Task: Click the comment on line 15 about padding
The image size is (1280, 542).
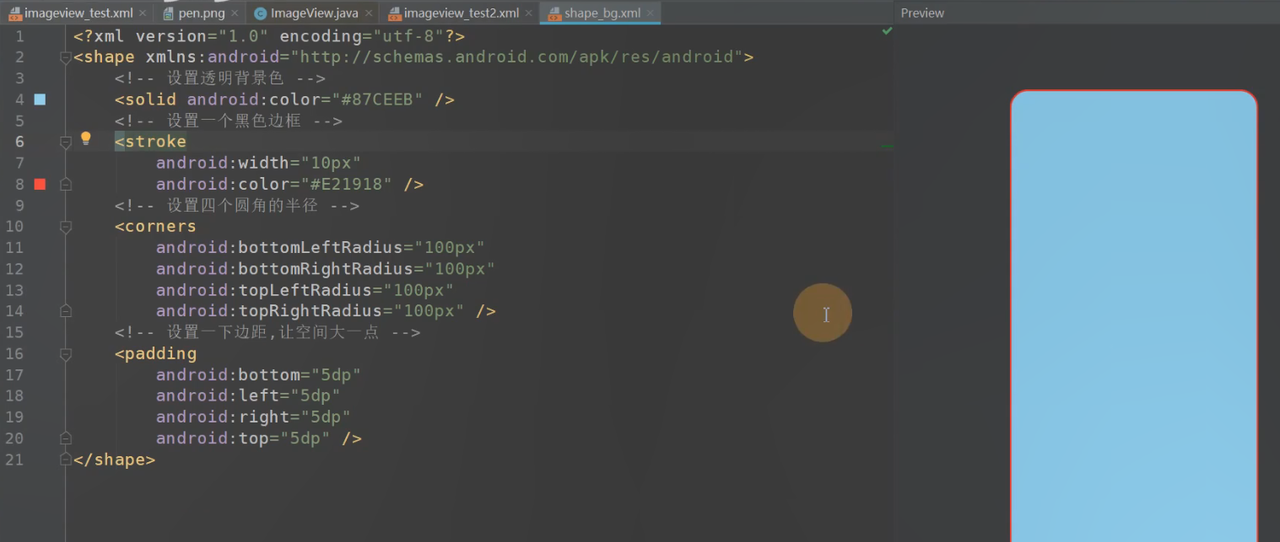Action: (267, 333)
